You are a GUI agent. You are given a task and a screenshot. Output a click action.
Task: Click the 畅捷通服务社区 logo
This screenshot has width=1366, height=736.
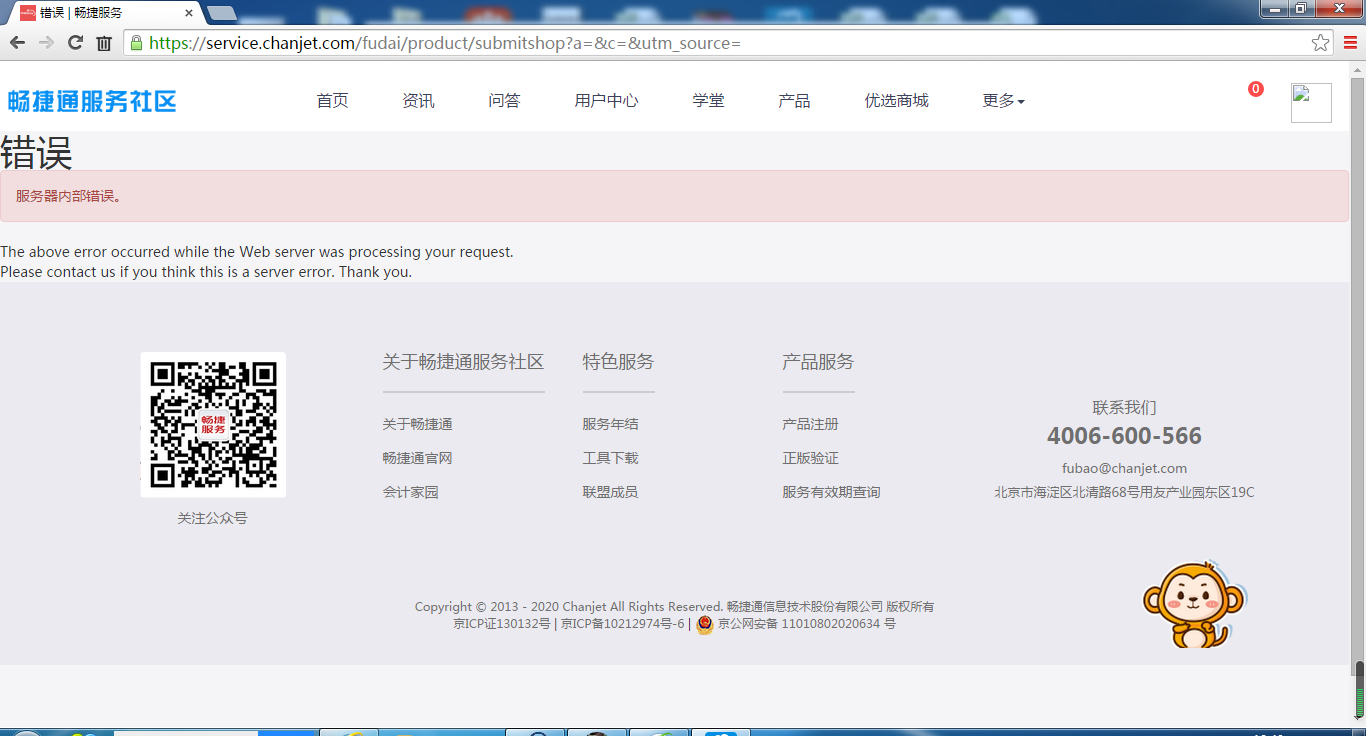click(92, 101)
